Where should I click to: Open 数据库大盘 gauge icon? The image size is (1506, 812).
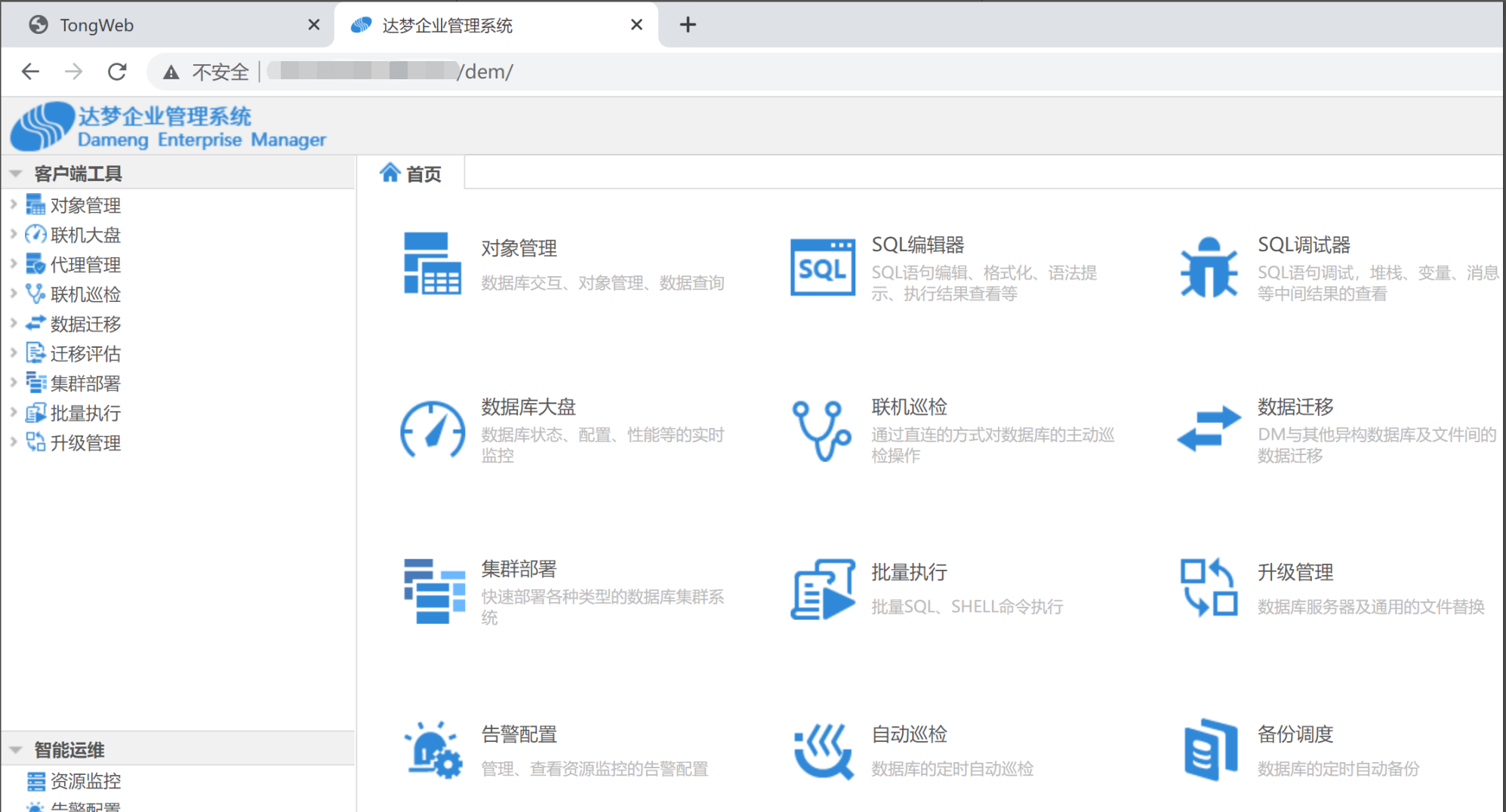pyautogui.click(x=433, y=429)
